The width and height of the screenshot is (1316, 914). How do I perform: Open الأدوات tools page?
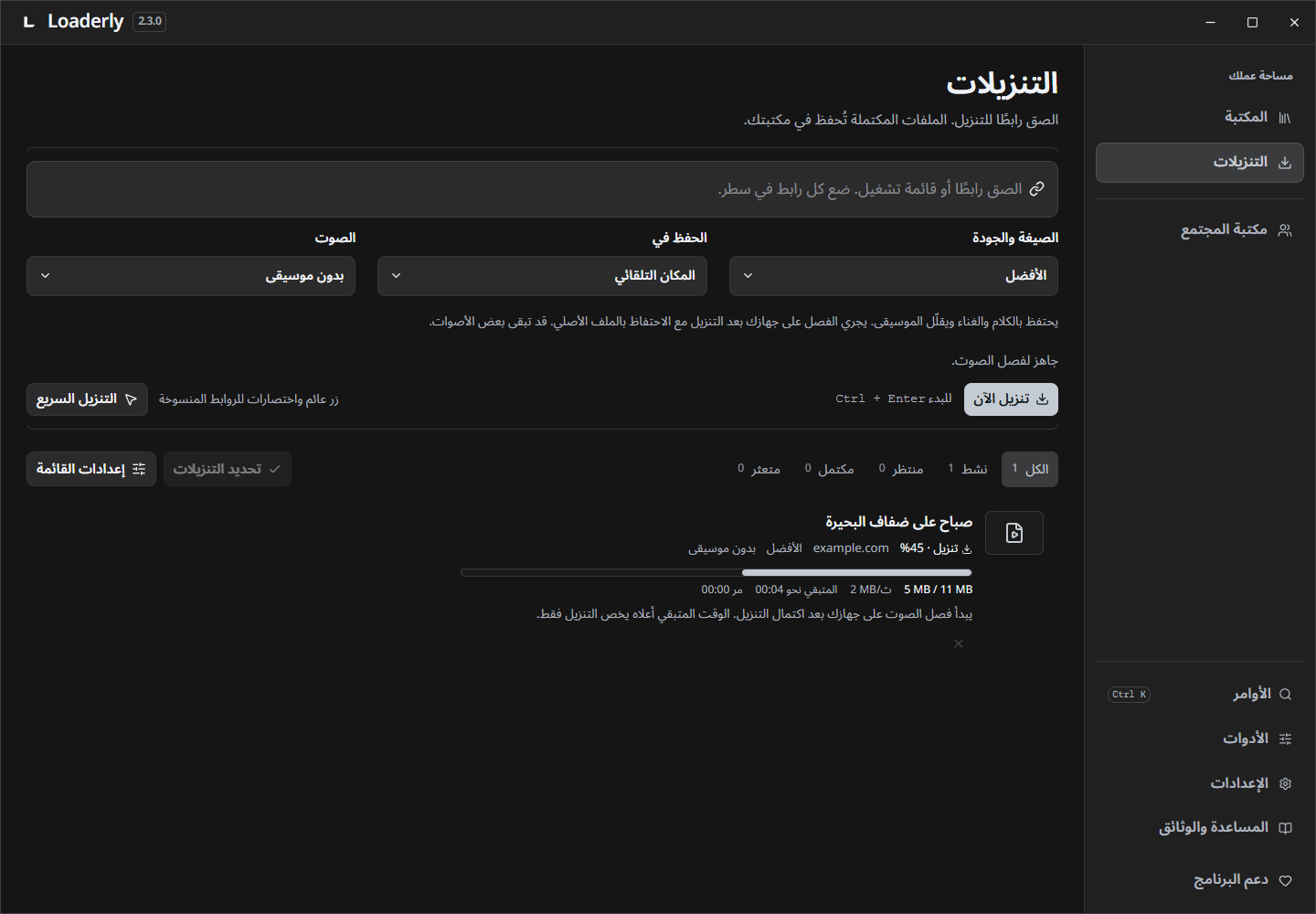(1199, 739)
